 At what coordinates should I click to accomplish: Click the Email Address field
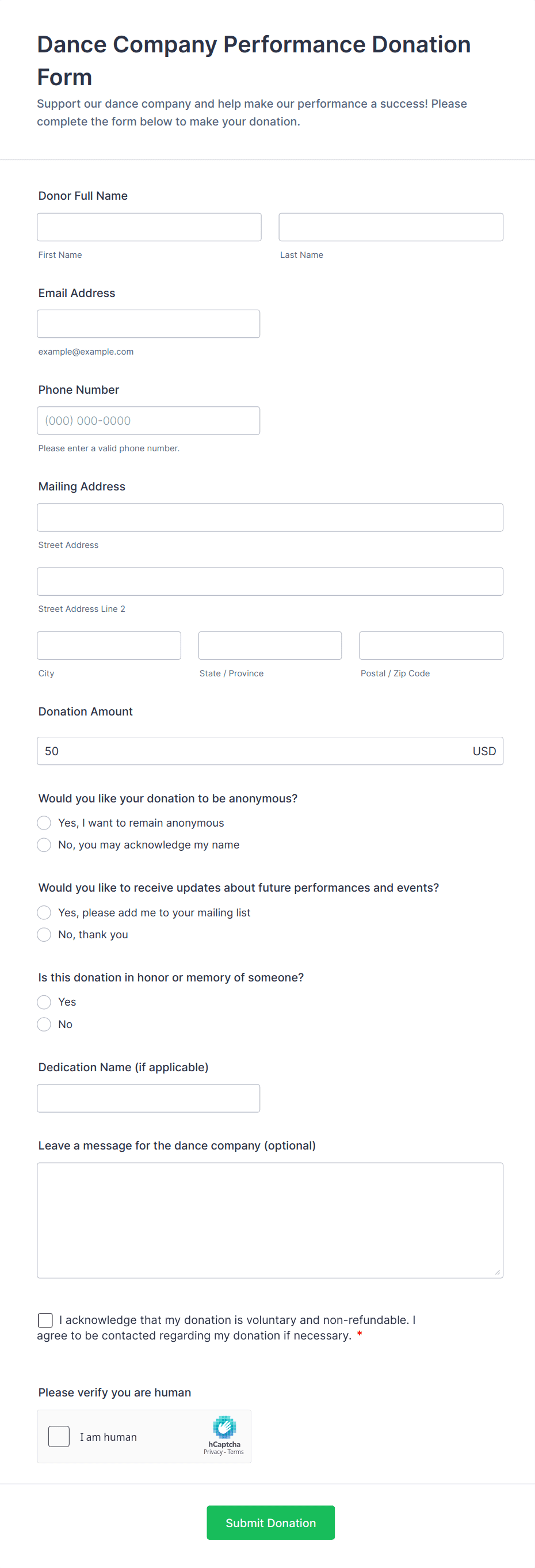[148, 324]
